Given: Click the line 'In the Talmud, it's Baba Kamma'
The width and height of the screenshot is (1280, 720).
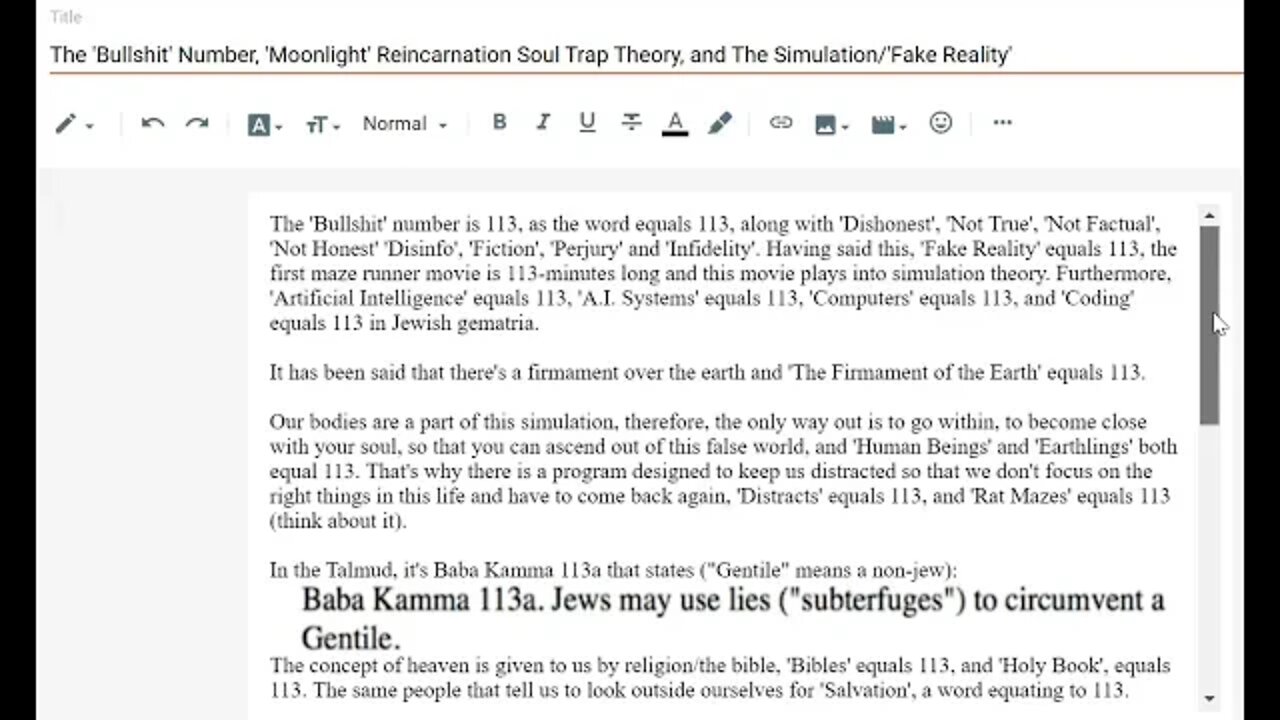Looking at the screenshot, I should tap(613, 570).
